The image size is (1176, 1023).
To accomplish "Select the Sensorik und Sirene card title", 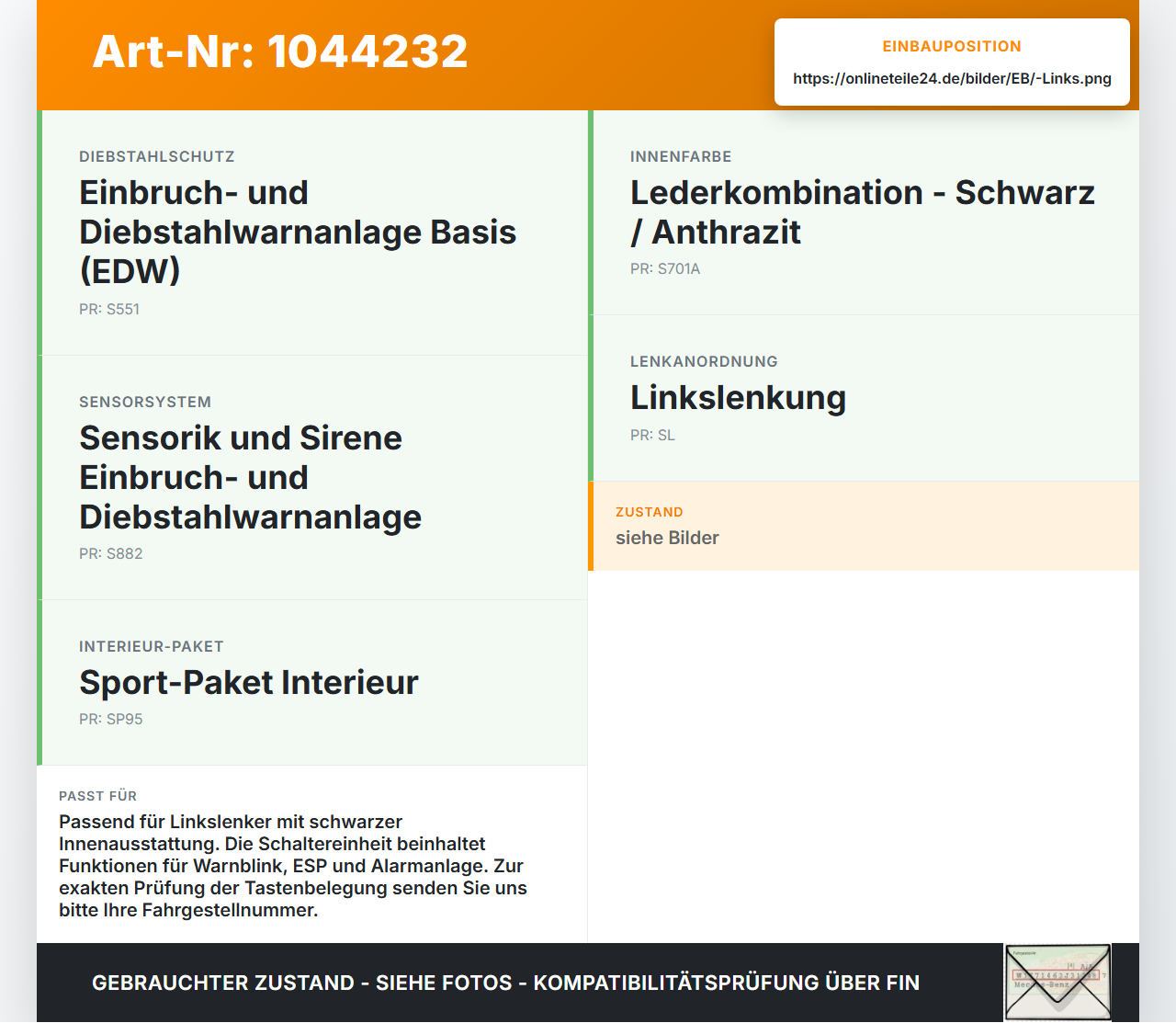I will click(250, 478).
